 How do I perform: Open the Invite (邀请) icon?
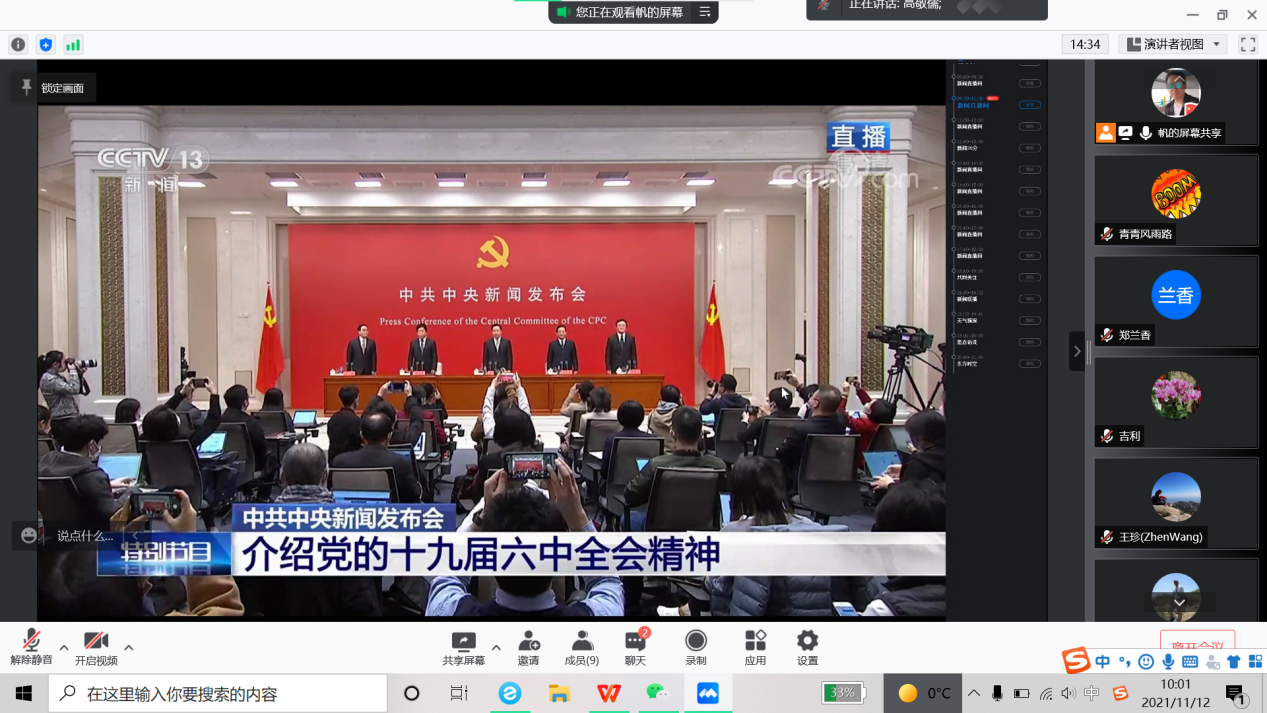[529, 647]
